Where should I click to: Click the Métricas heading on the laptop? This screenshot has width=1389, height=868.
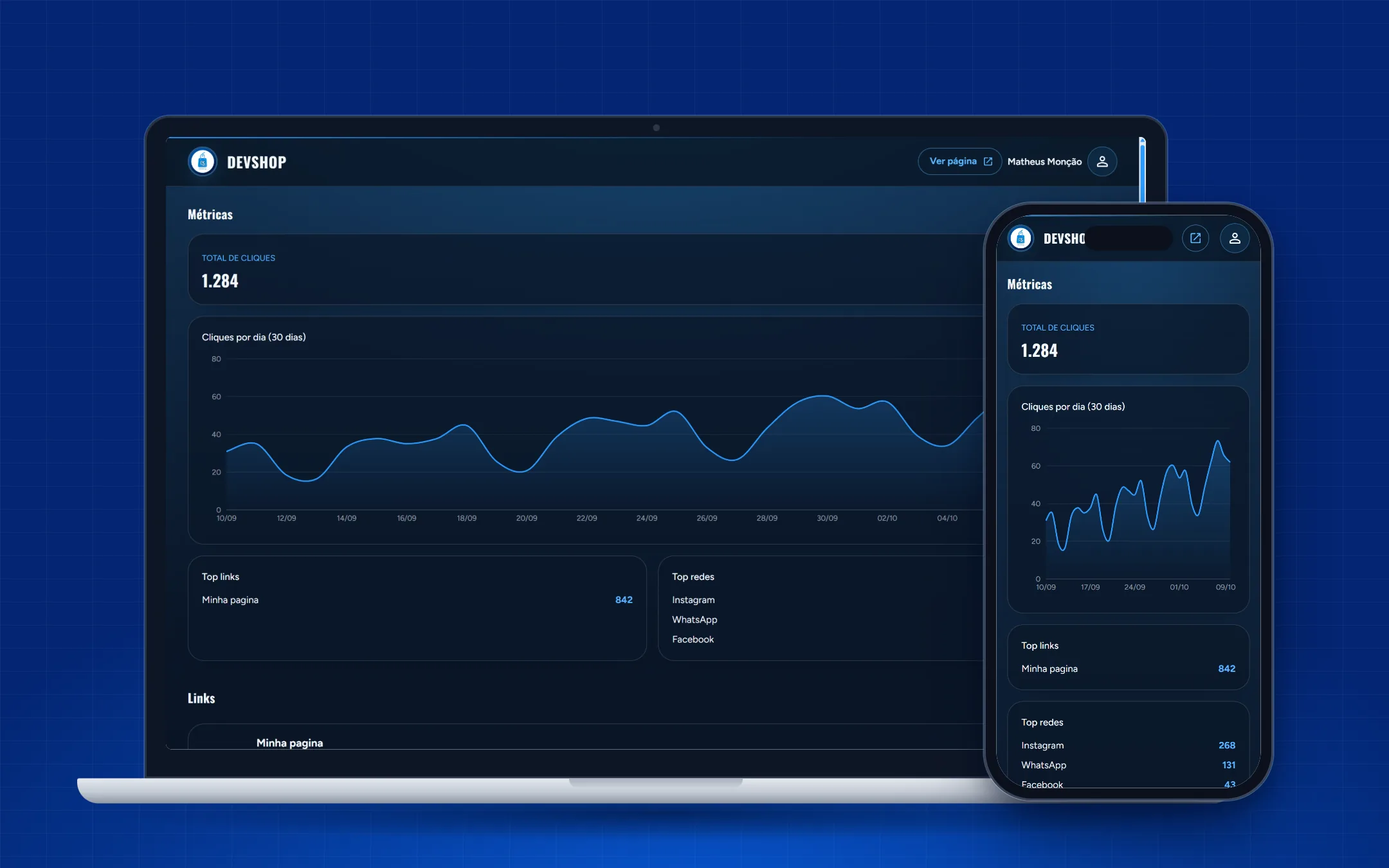(210, 215)
